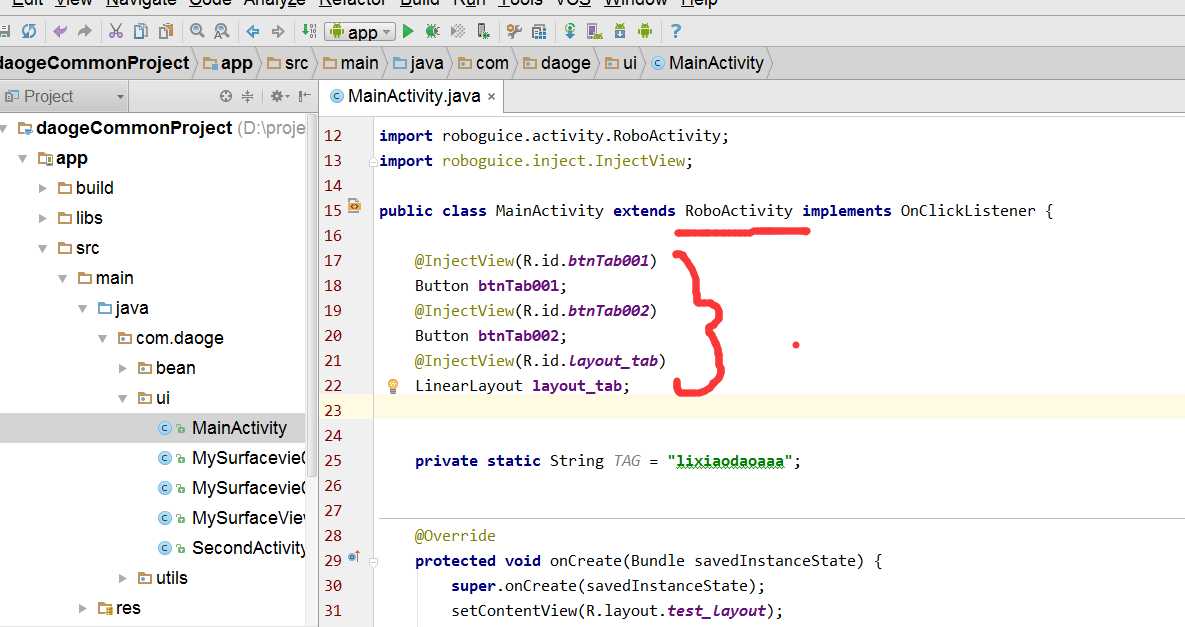1185x627 pixels.
Task: Click the src breadcrumb
Action: pos(287,63)
